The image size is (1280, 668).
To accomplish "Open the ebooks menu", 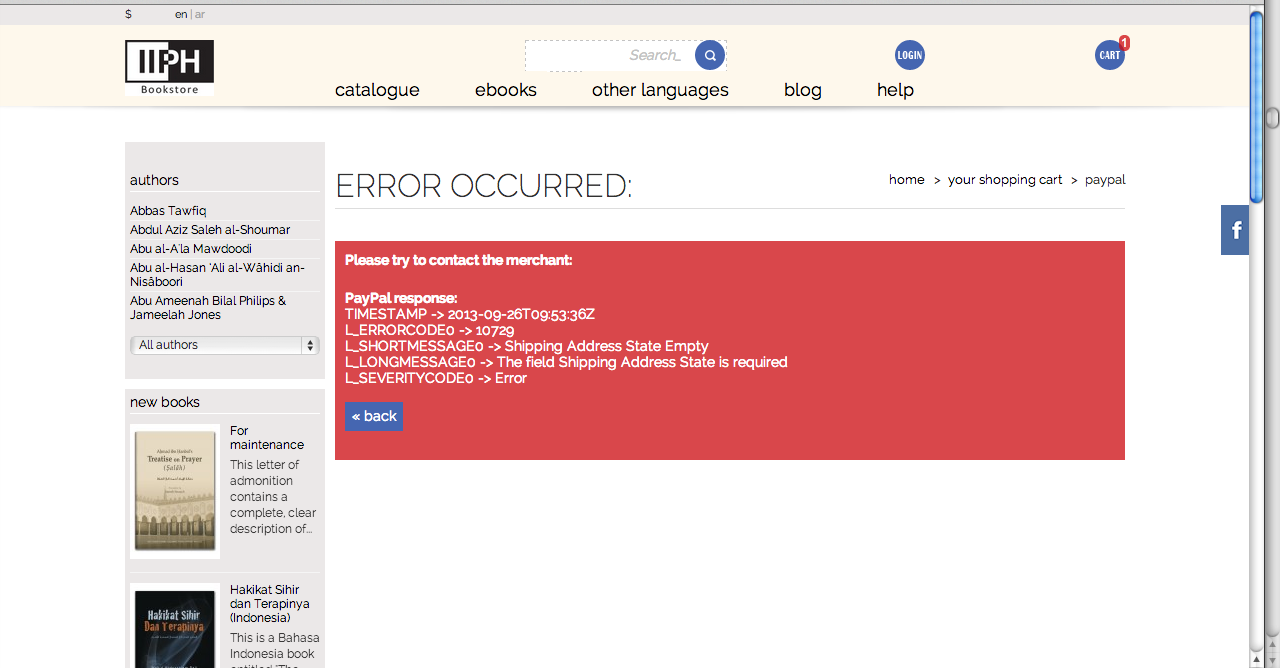I will point(506,90).
